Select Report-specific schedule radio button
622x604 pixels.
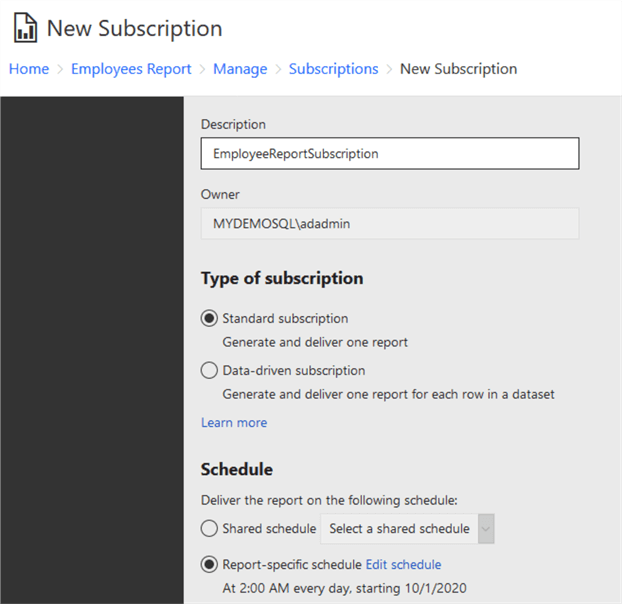209,565
